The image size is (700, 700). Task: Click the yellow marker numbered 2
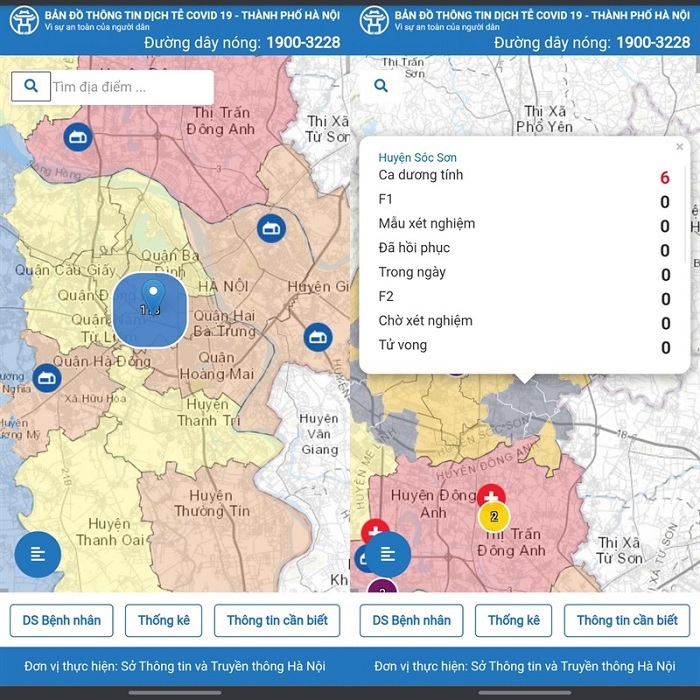[494, 517]
